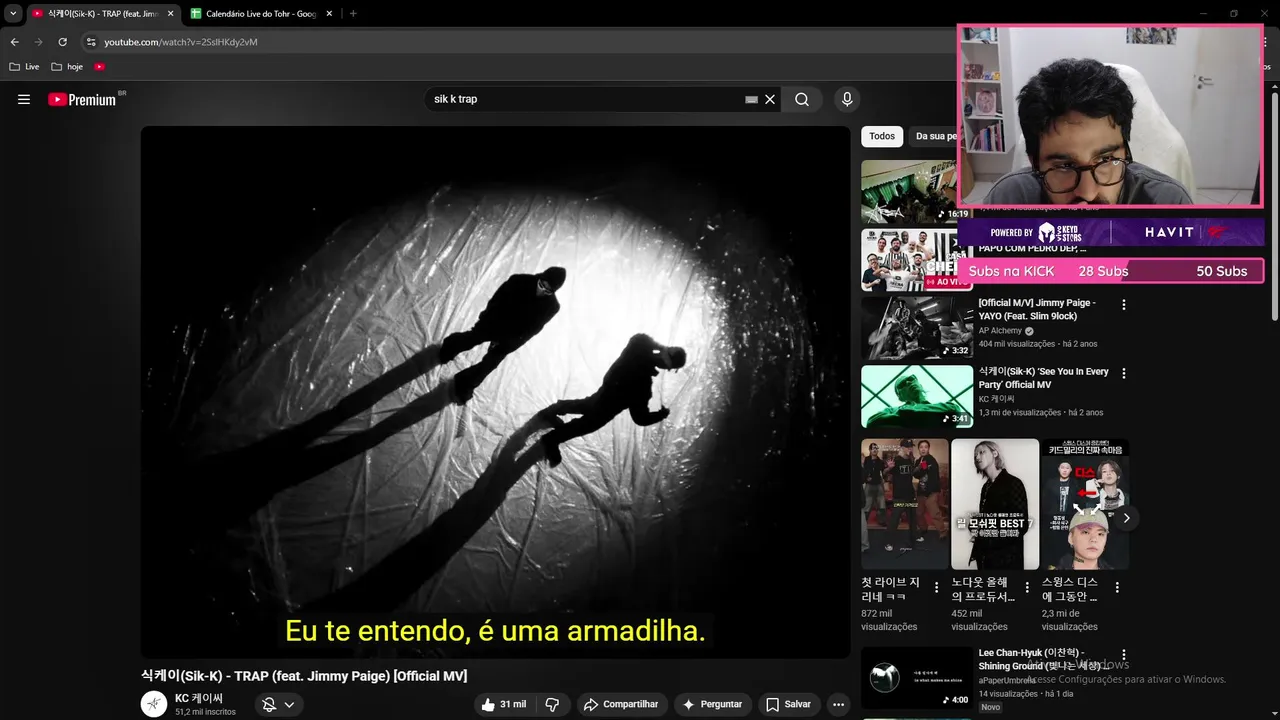The width and height of the screenshot is (1280, 720).
Task: Open Lee Chan-Hyuk Shining Ground thumbnail
Action: 917,678
